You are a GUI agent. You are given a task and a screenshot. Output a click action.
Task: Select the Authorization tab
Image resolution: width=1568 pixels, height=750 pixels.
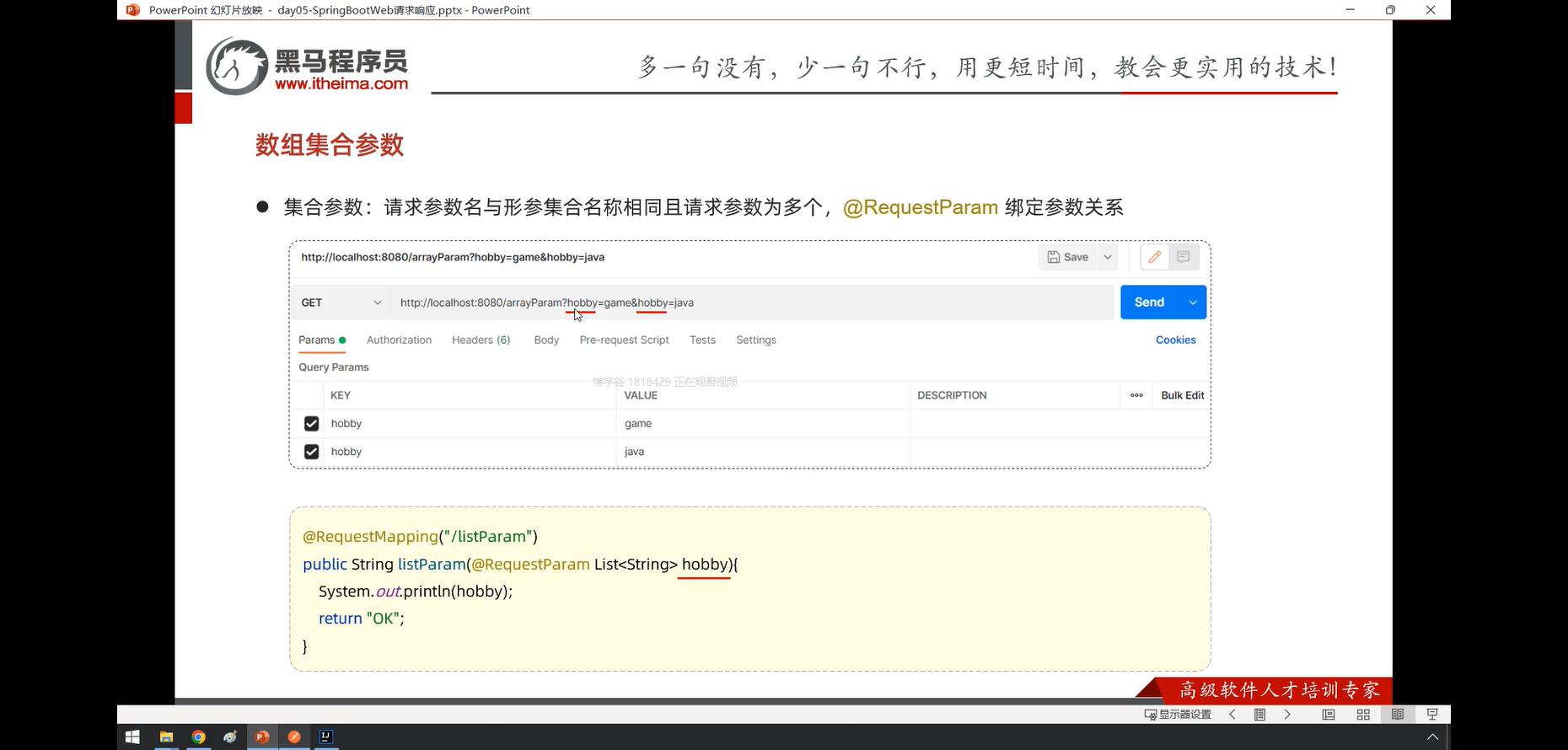pos(399,340)
